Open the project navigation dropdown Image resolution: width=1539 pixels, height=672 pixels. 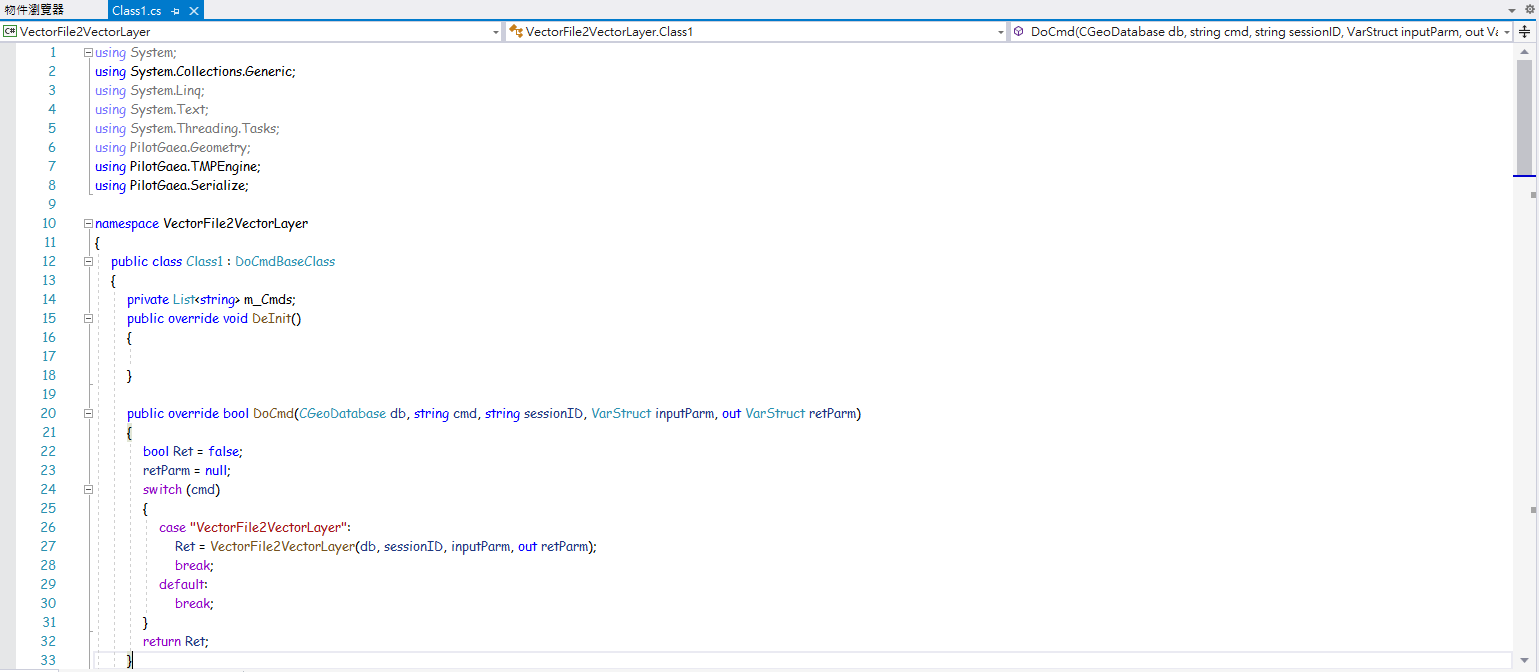[496, 31]
